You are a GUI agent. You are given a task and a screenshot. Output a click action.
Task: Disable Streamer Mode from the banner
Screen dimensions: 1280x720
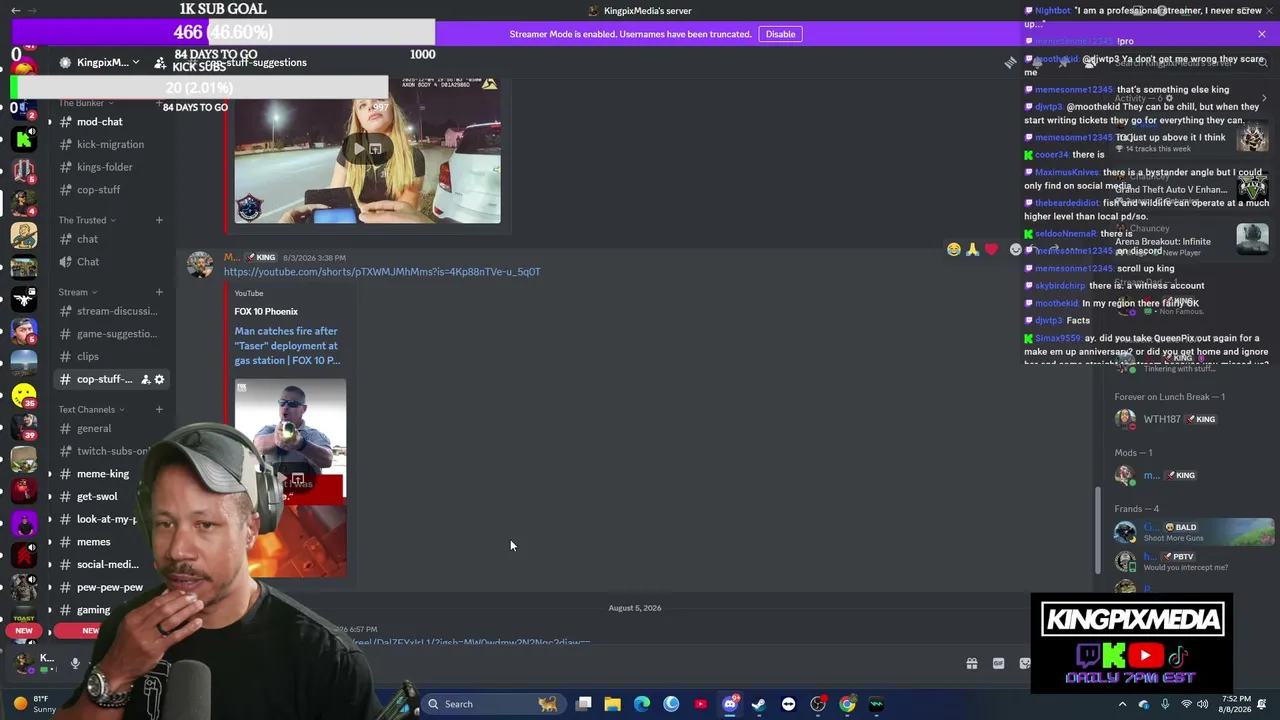[x=780, y=34]
